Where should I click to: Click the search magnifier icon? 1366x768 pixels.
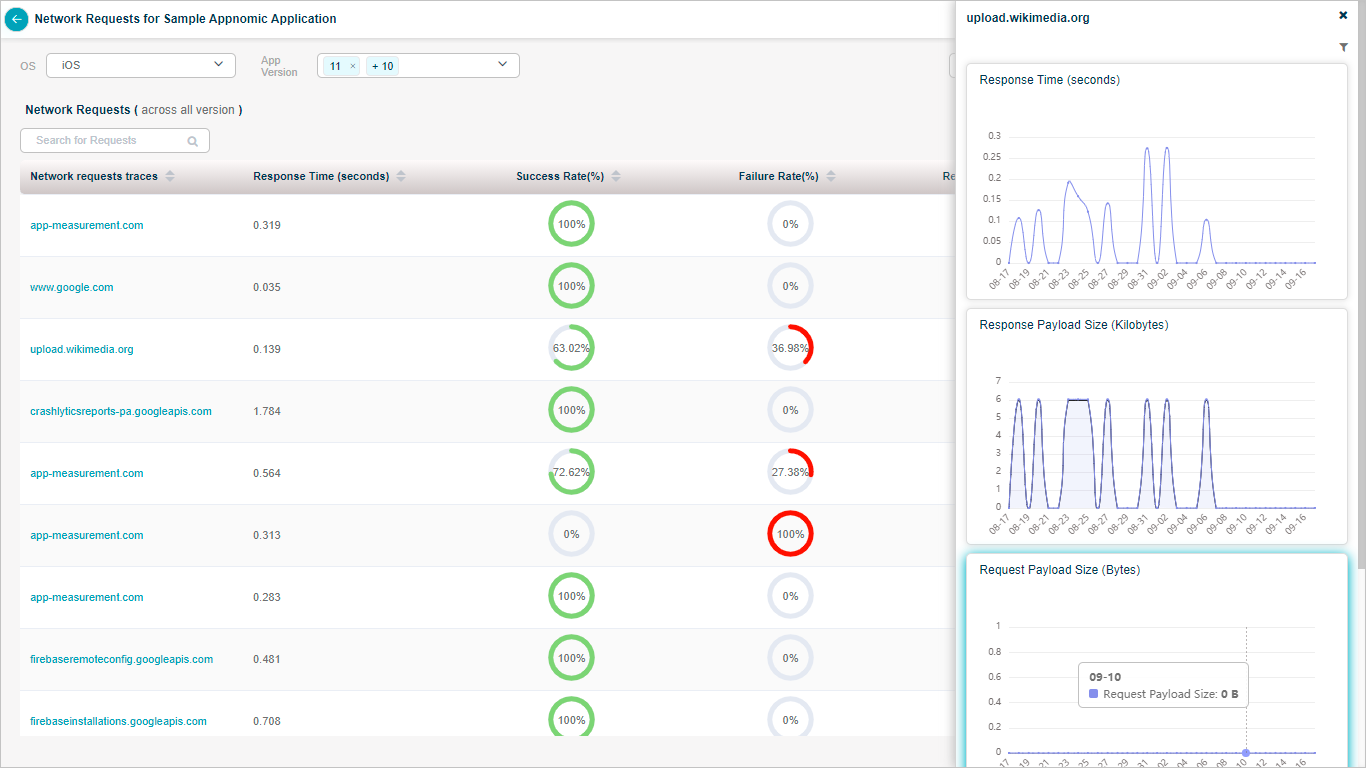[193, 141]
